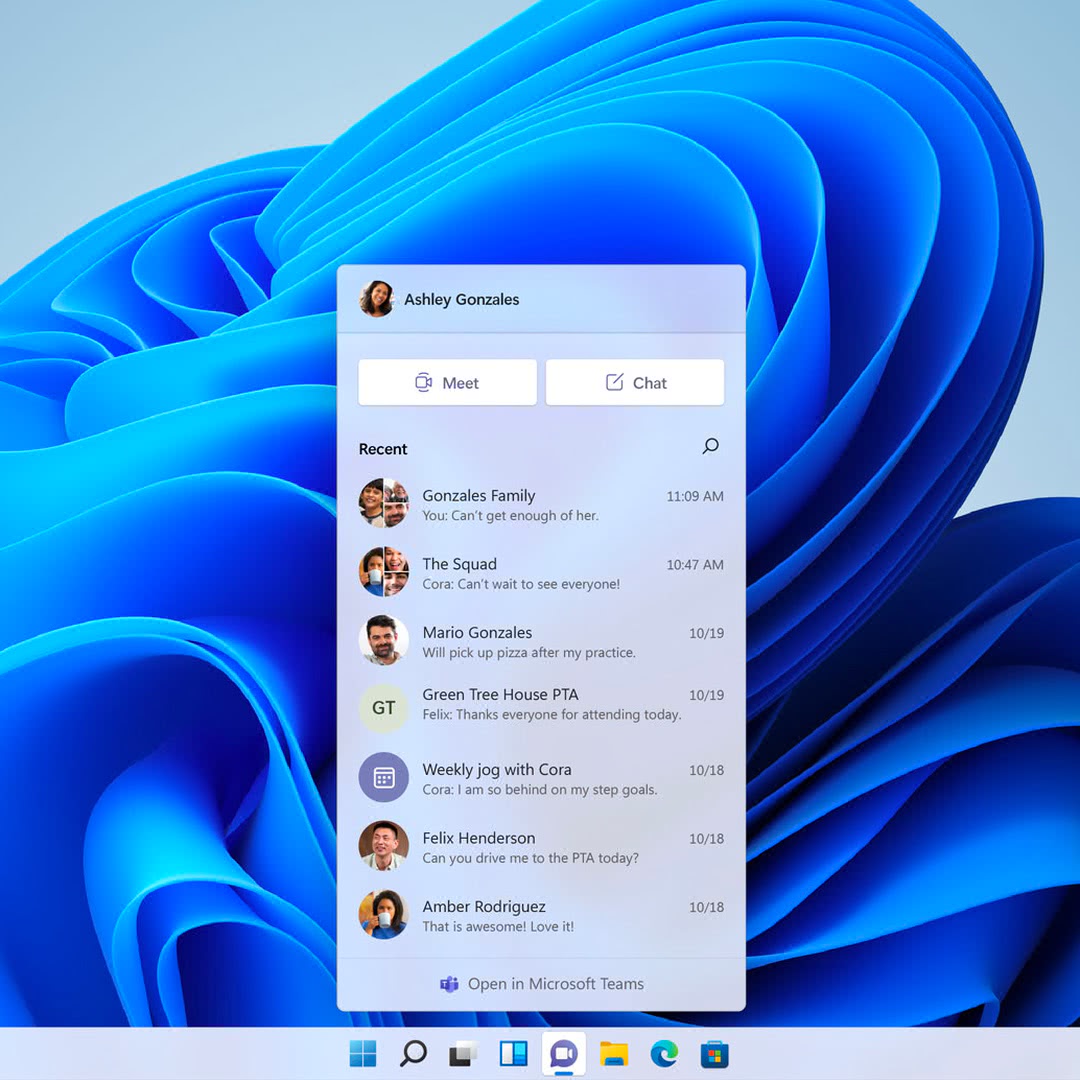Start a video call with Meet button

447,383
